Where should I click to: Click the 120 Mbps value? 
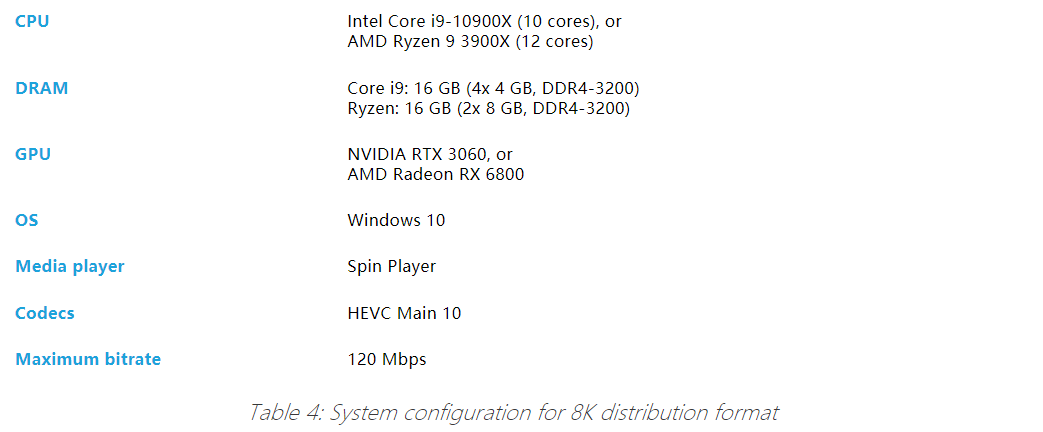click(386, 360)
